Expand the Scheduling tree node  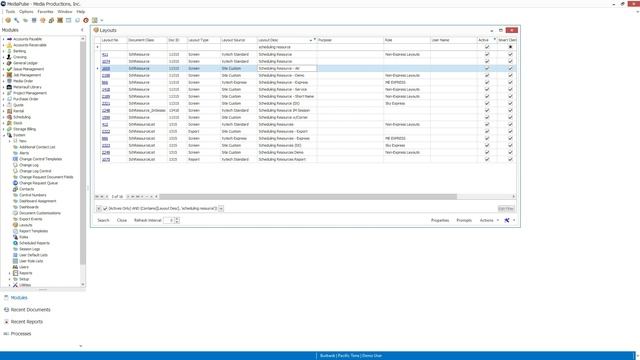4,117
